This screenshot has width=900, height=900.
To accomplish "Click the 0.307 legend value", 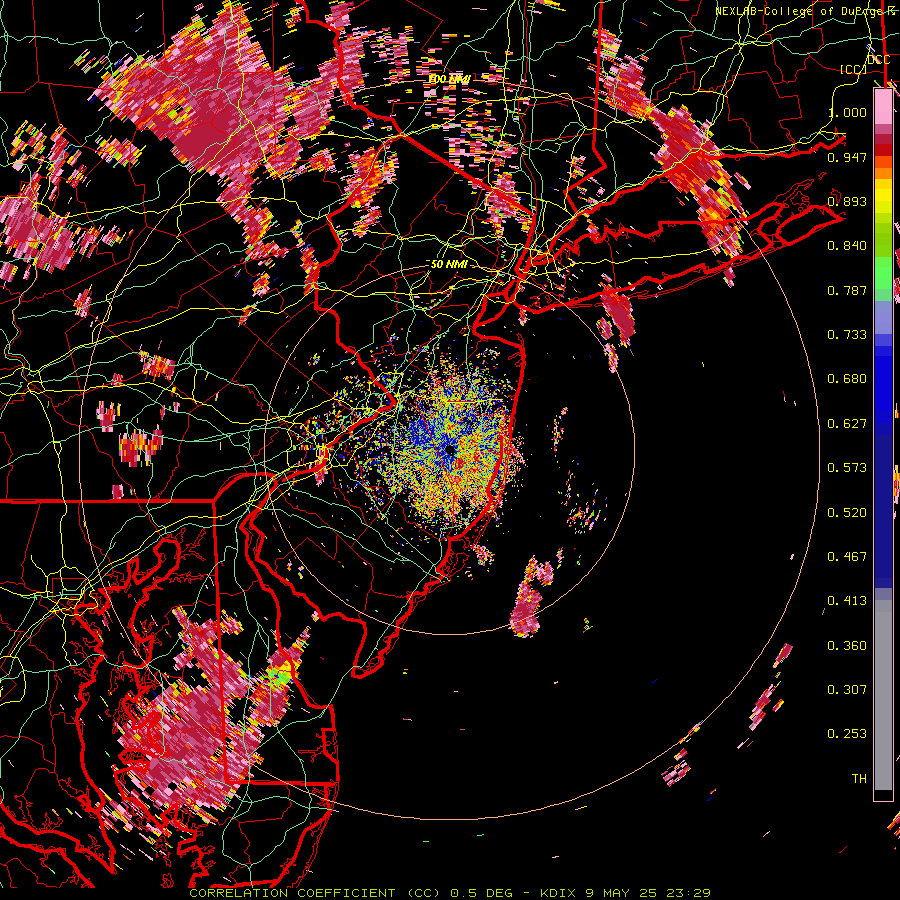I will tap(847, 689).
